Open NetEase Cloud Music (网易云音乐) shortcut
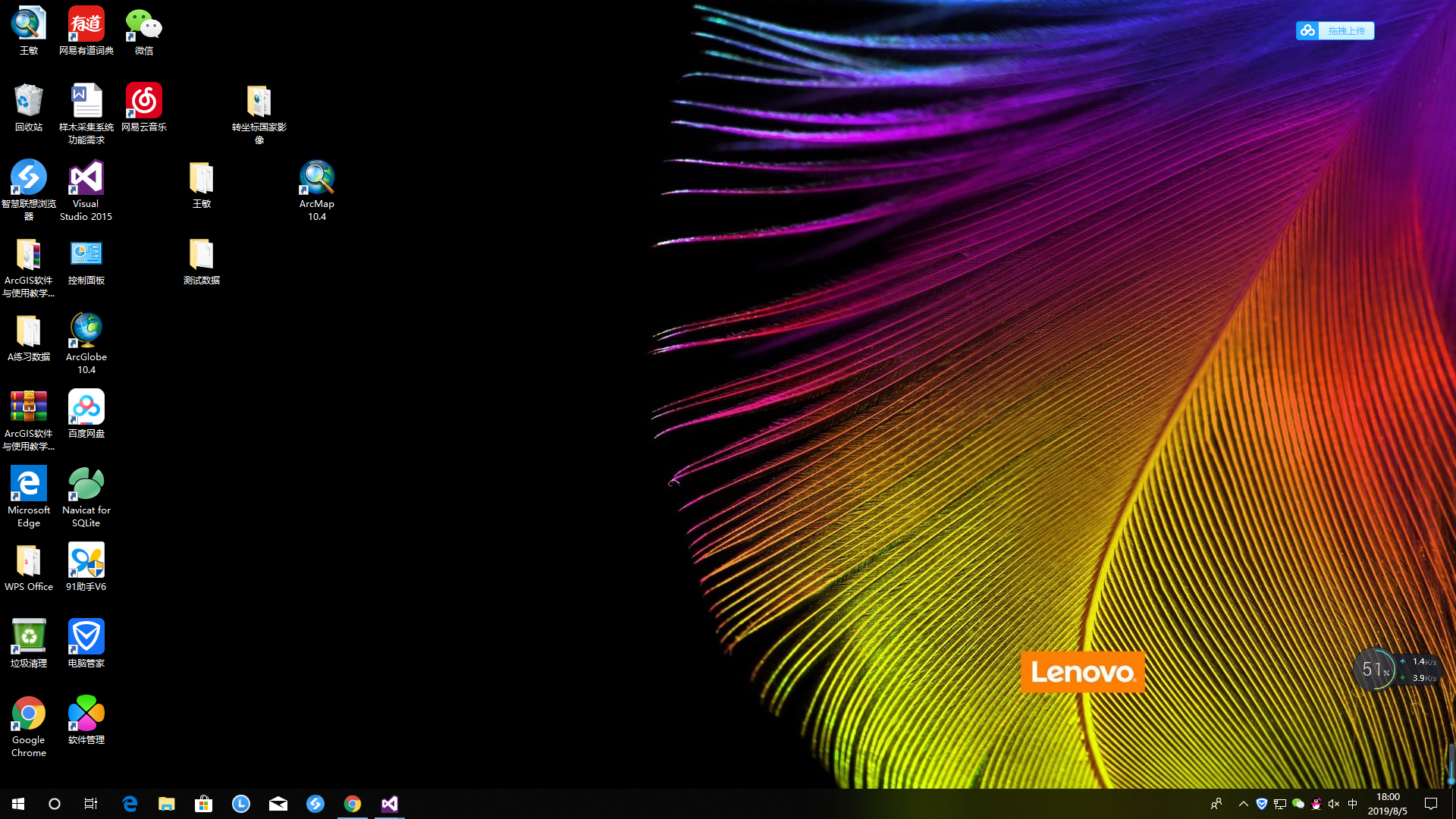This screenshot has height=819, width=1456. click(x=143, y=102)
